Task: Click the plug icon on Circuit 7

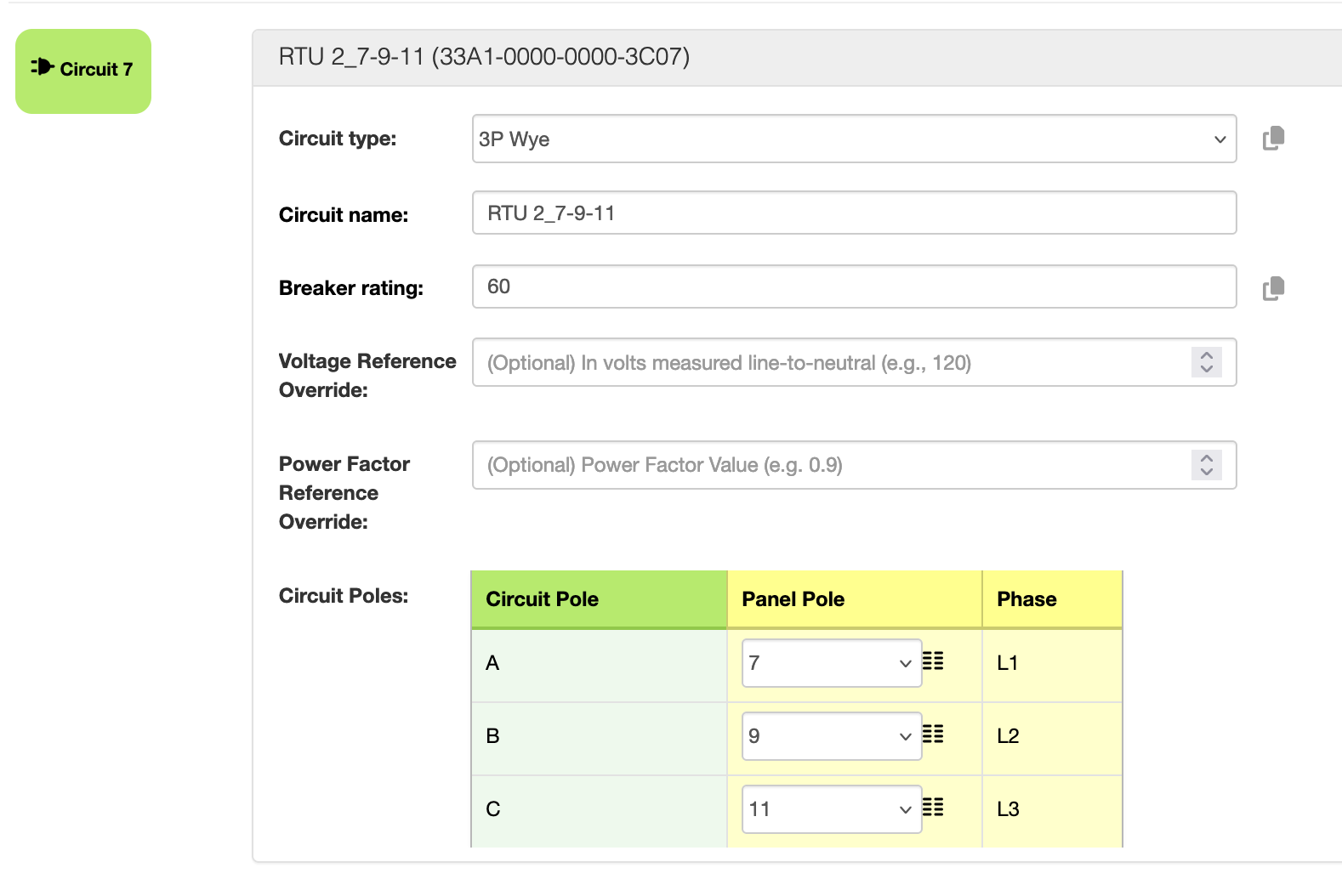Action: coord(43,67)
